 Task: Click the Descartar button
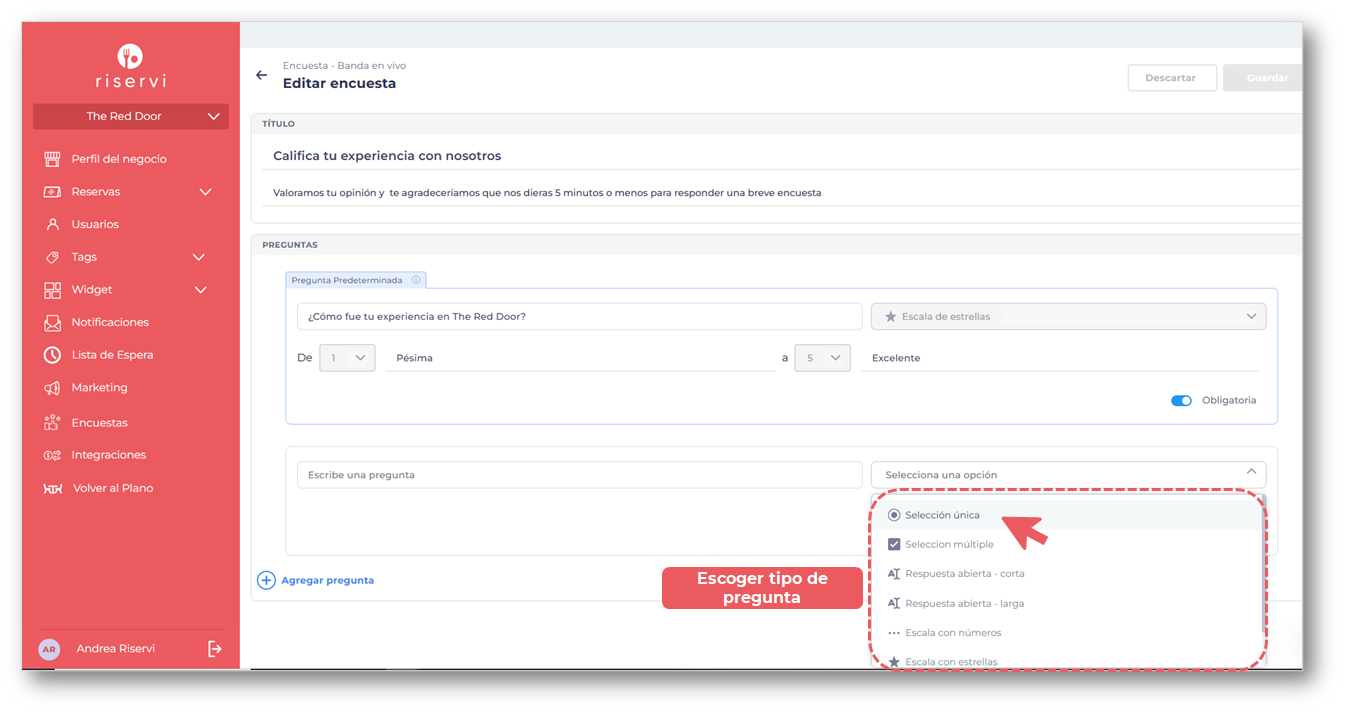click(x=1171, y=78)
